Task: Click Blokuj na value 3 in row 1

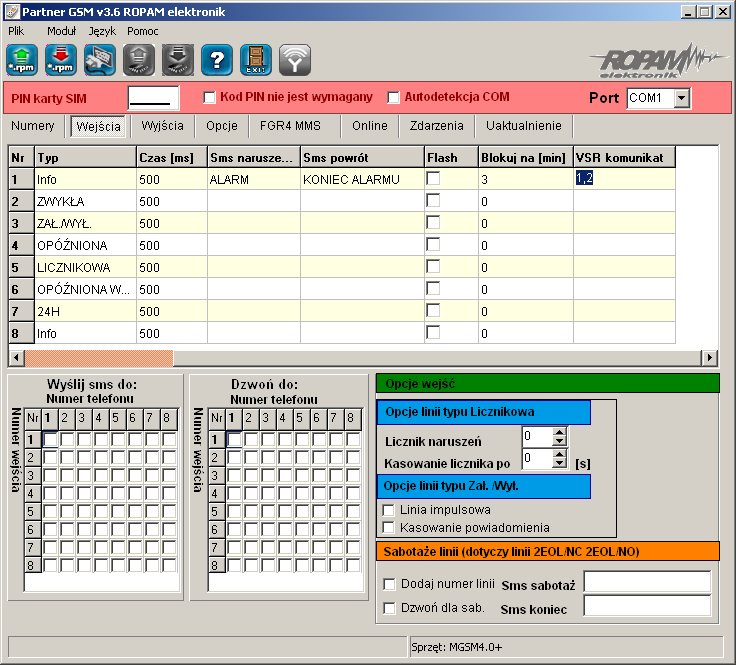Action: click(526, 179)
